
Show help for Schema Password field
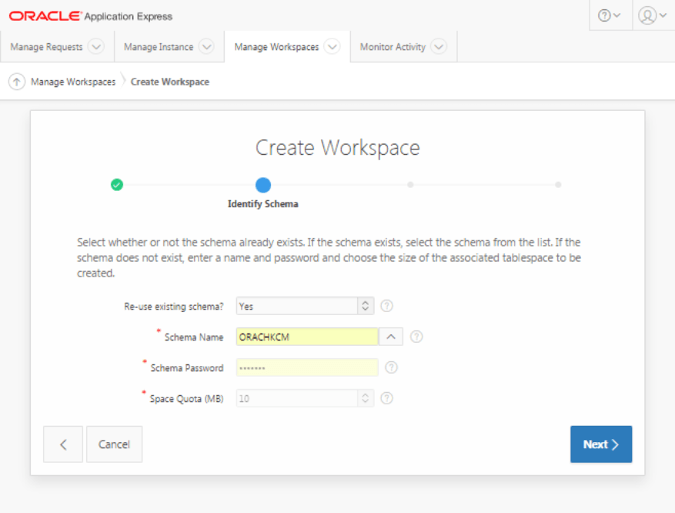391,368
